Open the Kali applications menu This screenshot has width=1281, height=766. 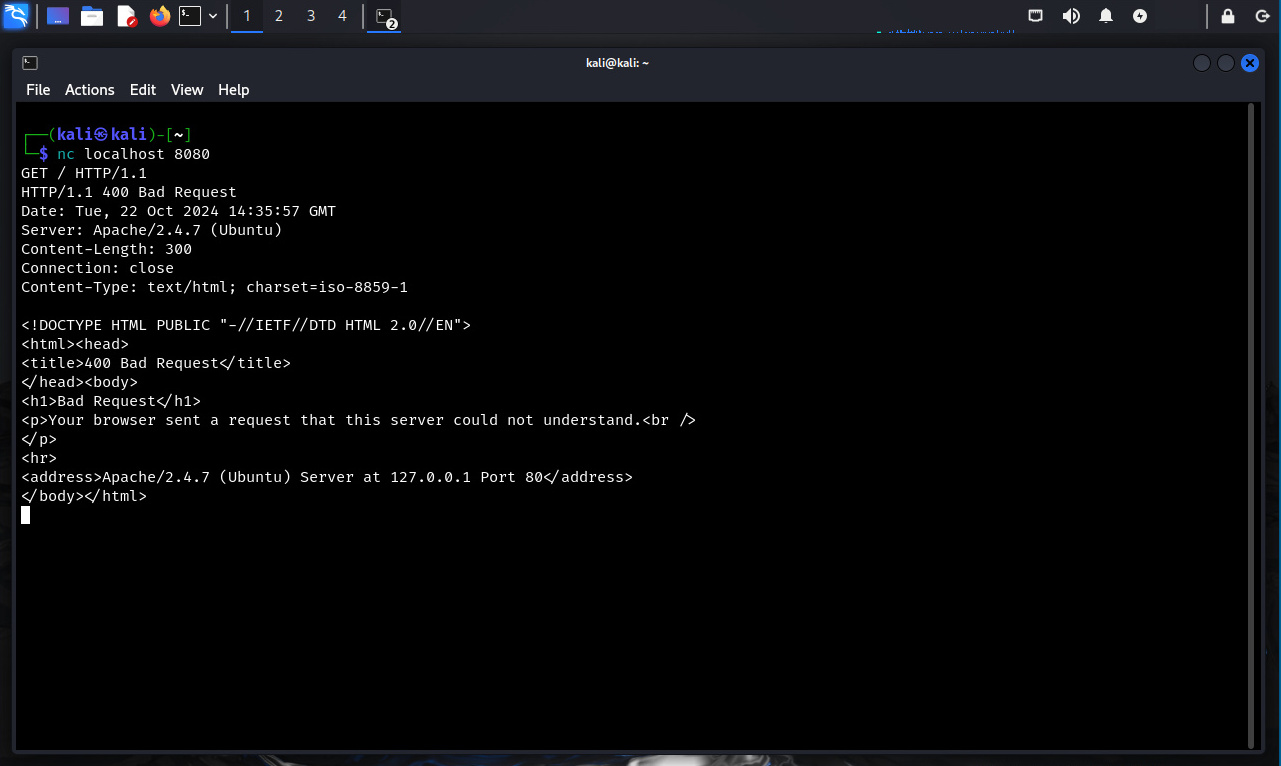pyautogui.click(x=16, y=16)
